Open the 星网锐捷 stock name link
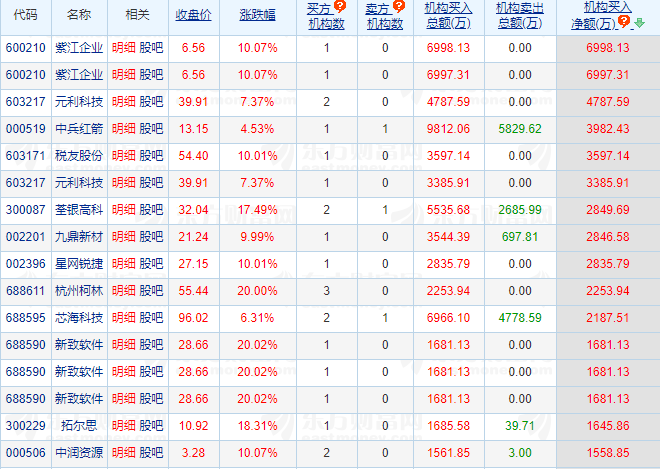 [79, 264]
